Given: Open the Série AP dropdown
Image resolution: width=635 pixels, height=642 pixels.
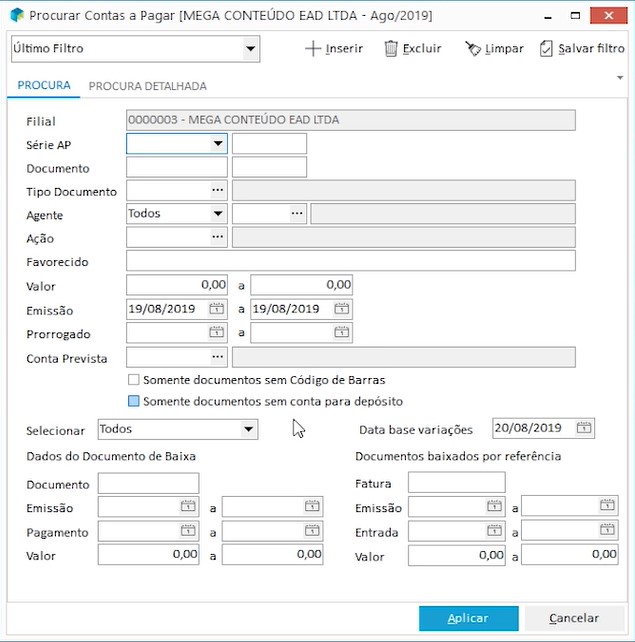Looking at the screenshot, I should [218, 144].
